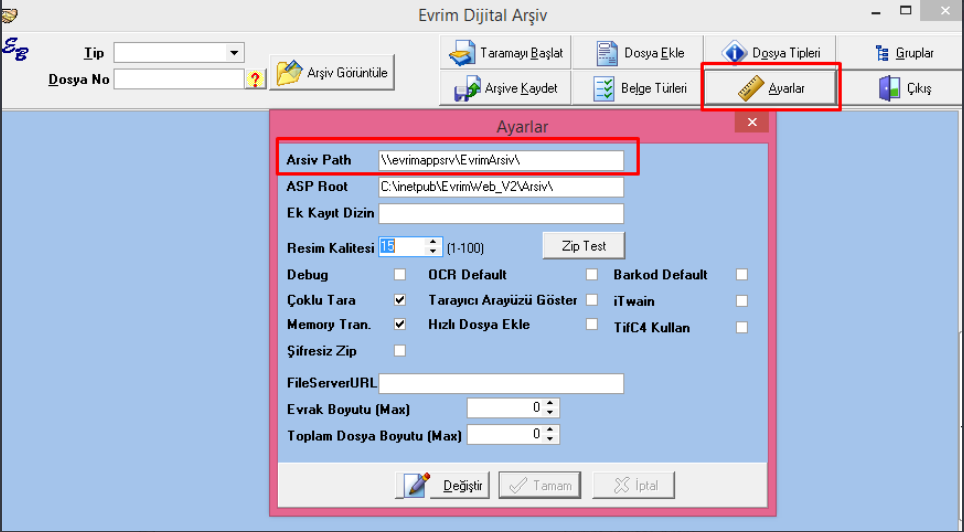The image size is (964, 532).
Task: Enable the Debug checkbox
Action: coord(400,275)
